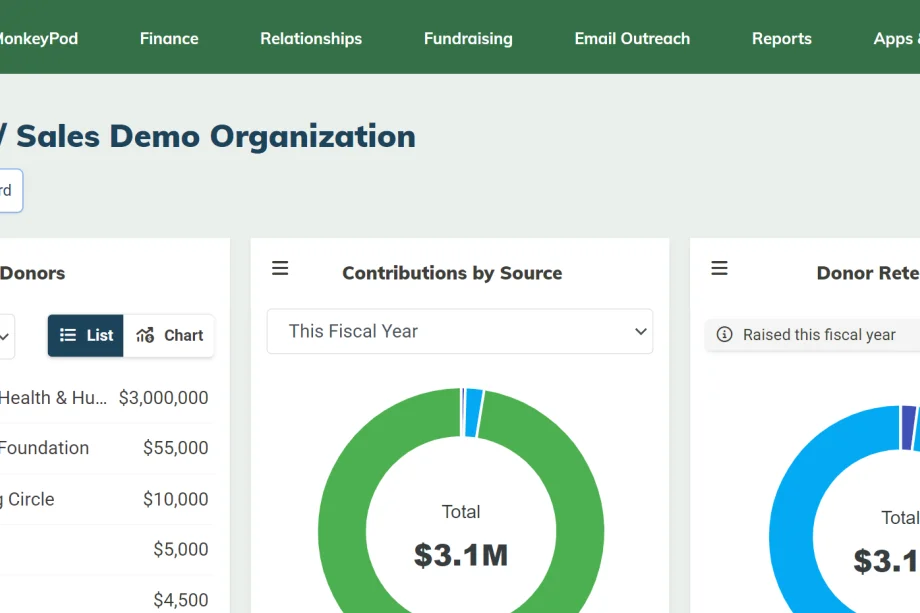Click the Donors card heading
The width and height of the screenshot is (920, 613).
[x=33, y=273]
